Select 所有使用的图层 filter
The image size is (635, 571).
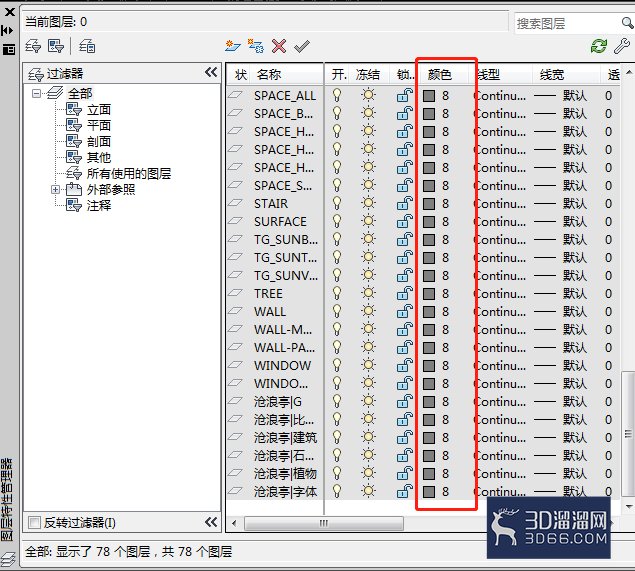point(128,173)
